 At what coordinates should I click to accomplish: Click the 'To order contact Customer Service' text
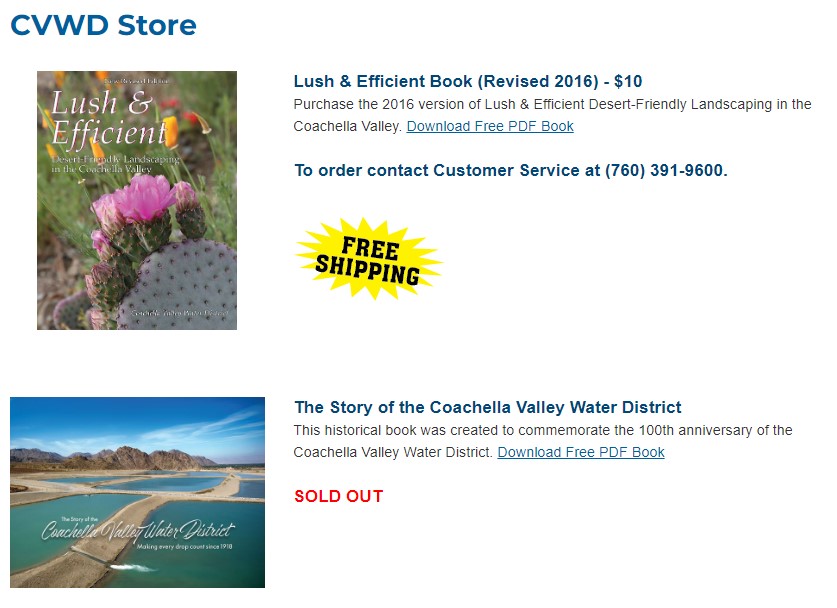(447, 170)
